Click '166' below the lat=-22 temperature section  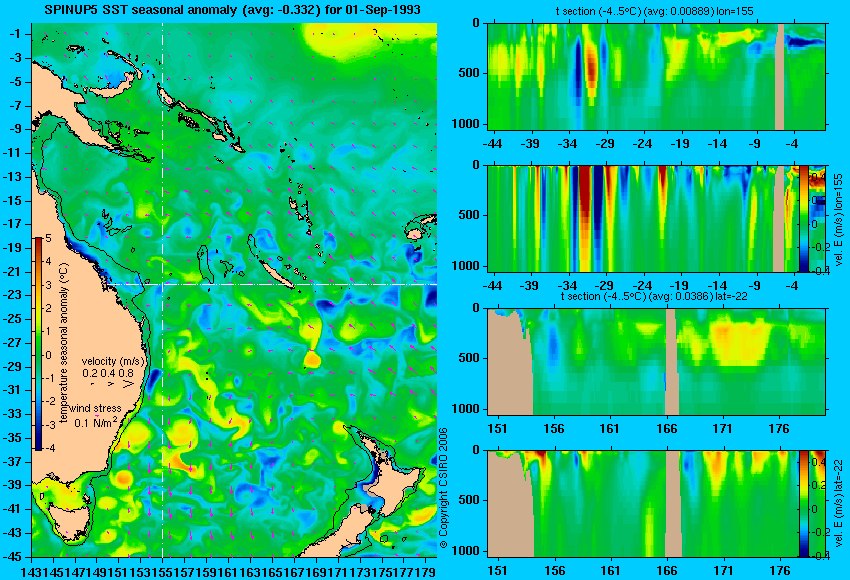pos(666,429)
